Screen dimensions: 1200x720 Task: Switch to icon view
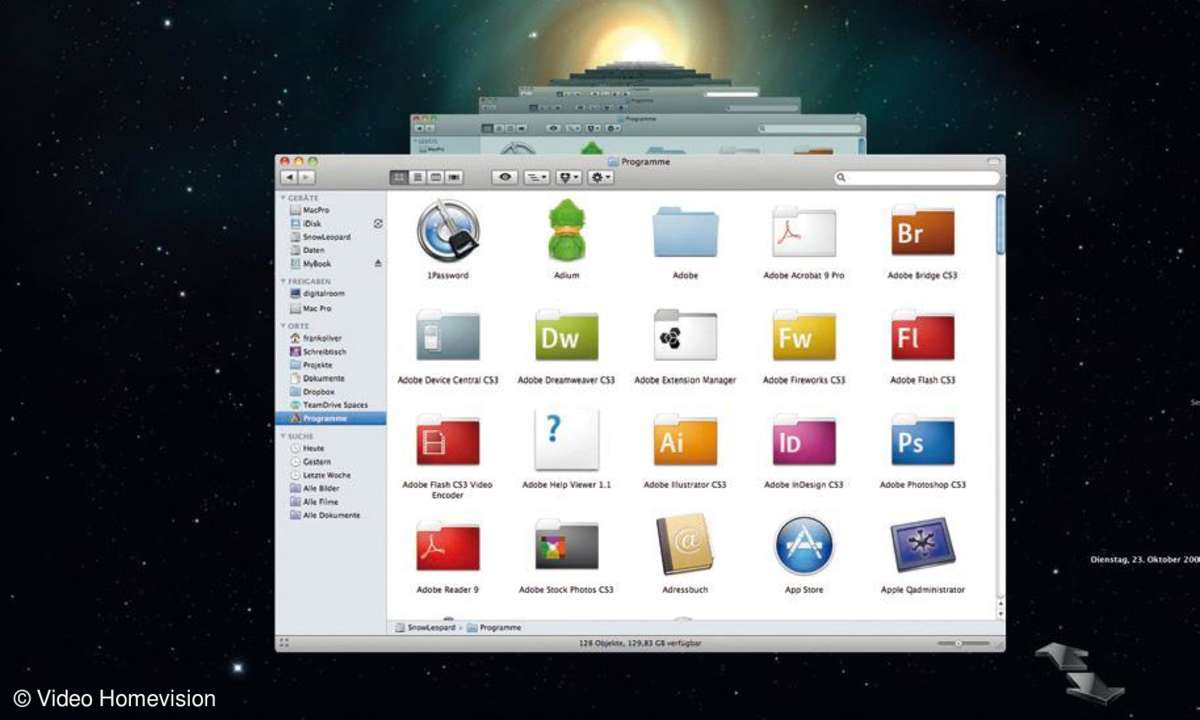399,177
